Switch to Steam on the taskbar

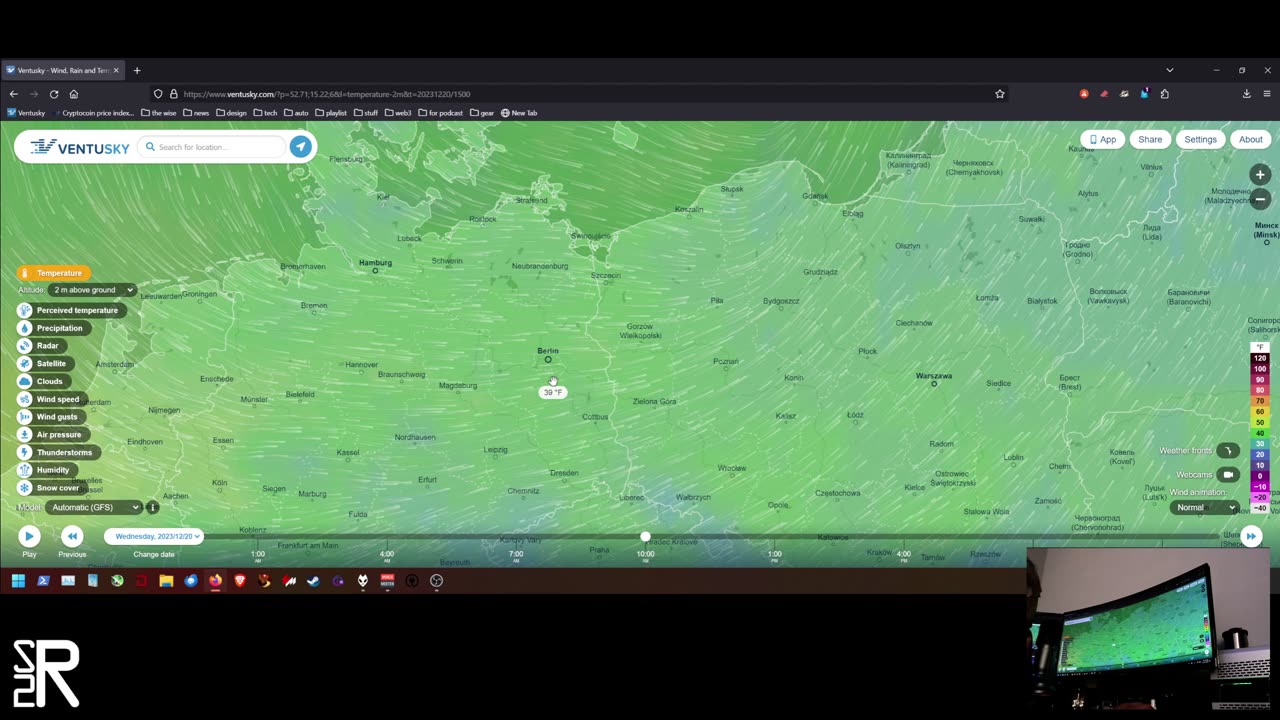[x=313, y=581]
